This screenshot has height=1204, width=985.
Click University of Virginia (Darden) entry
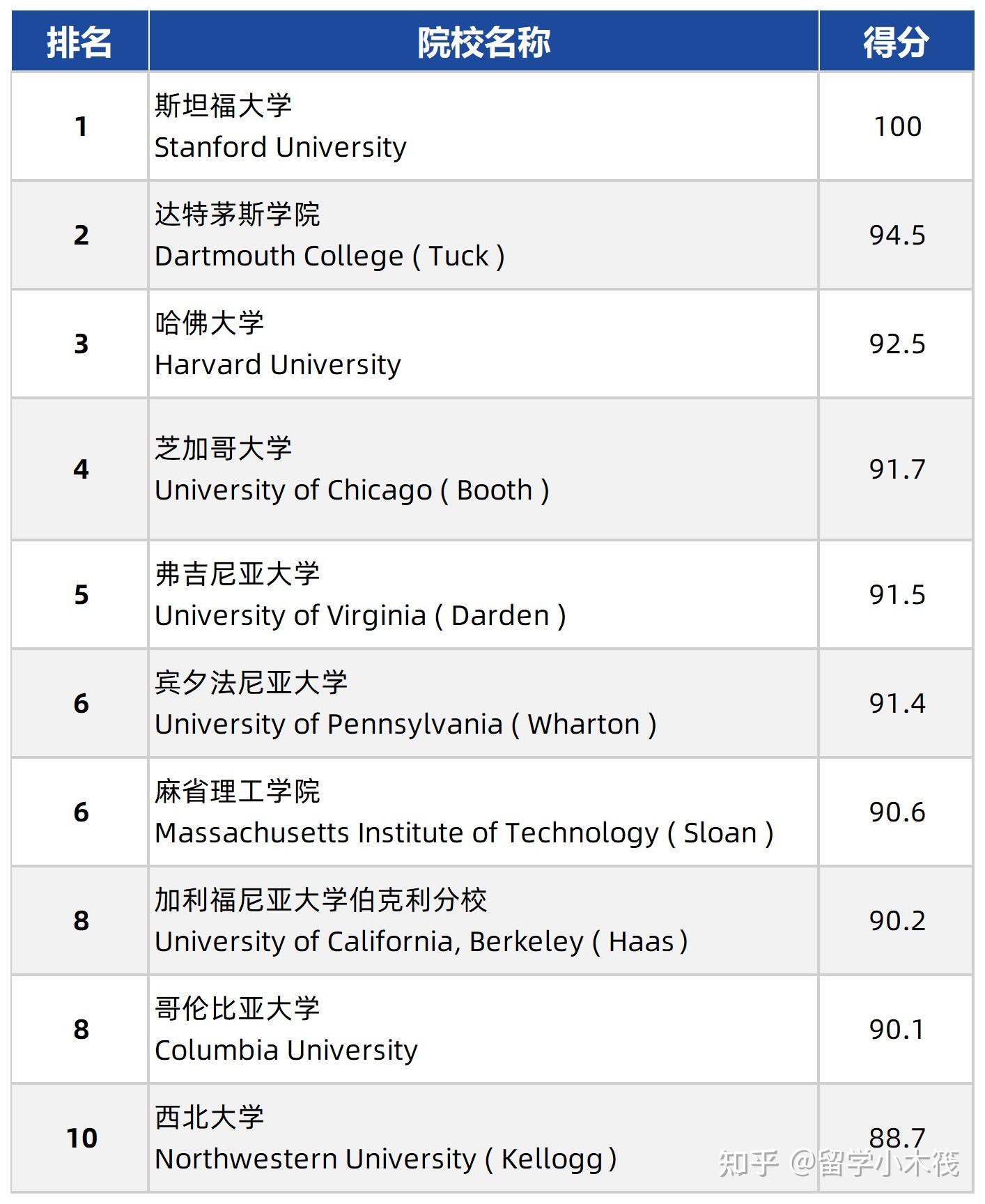[360, 616]
